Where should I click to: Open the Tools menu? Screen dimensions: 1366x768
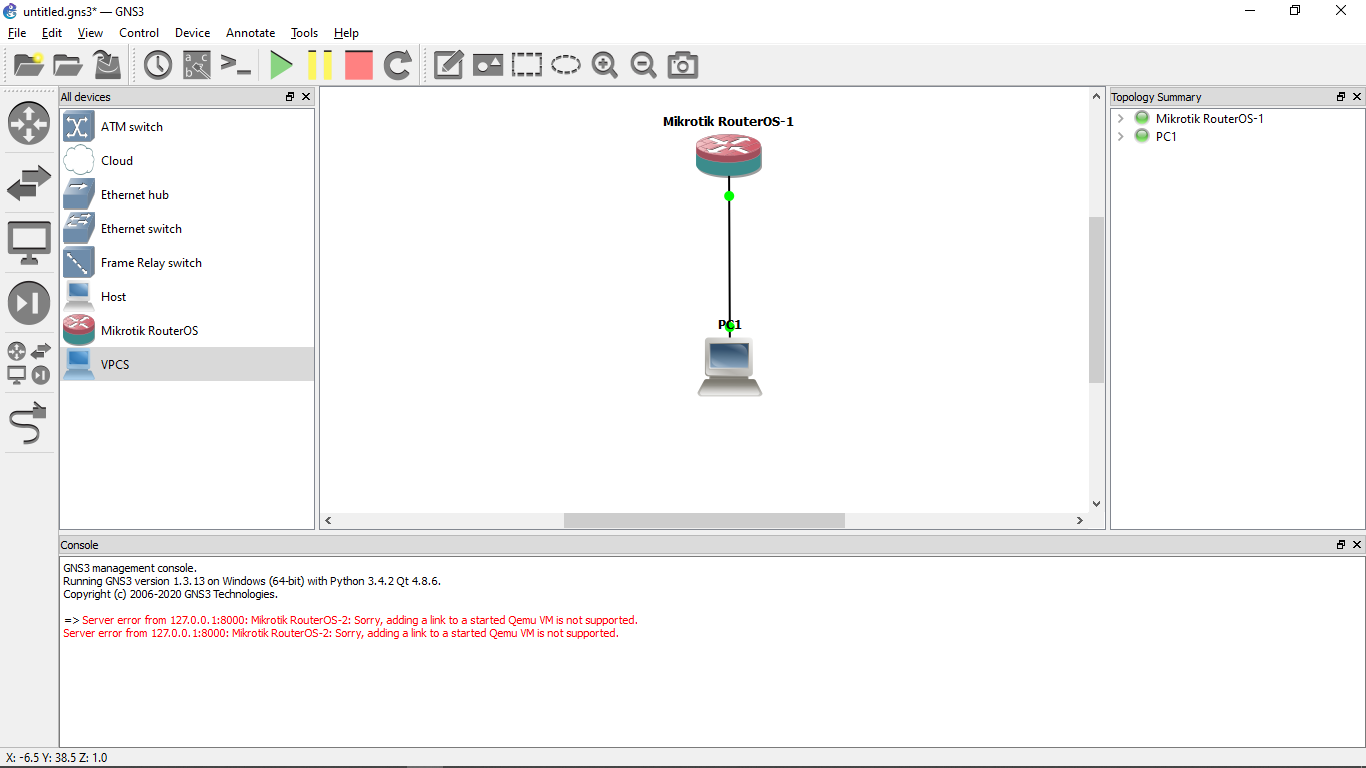(304, 33)
